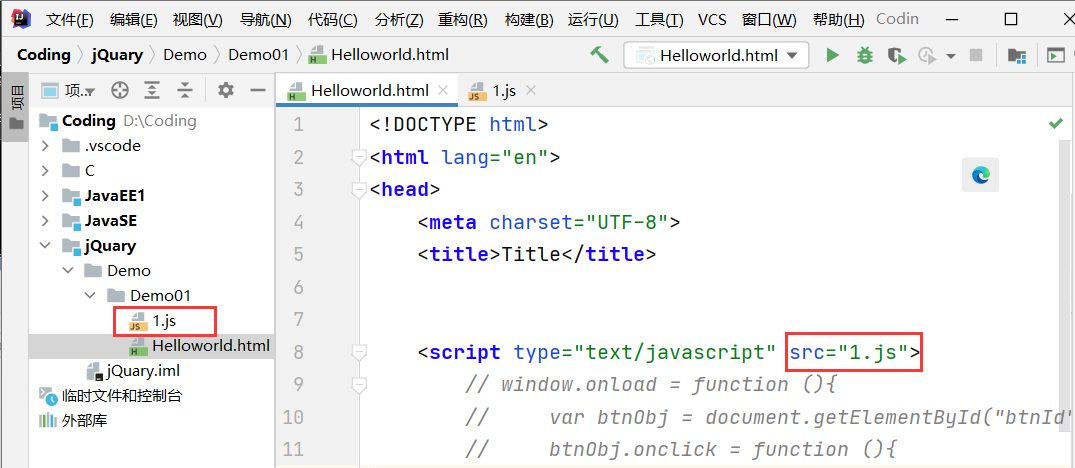Select jQuary.iml in project tree

[x=152, y=371]
